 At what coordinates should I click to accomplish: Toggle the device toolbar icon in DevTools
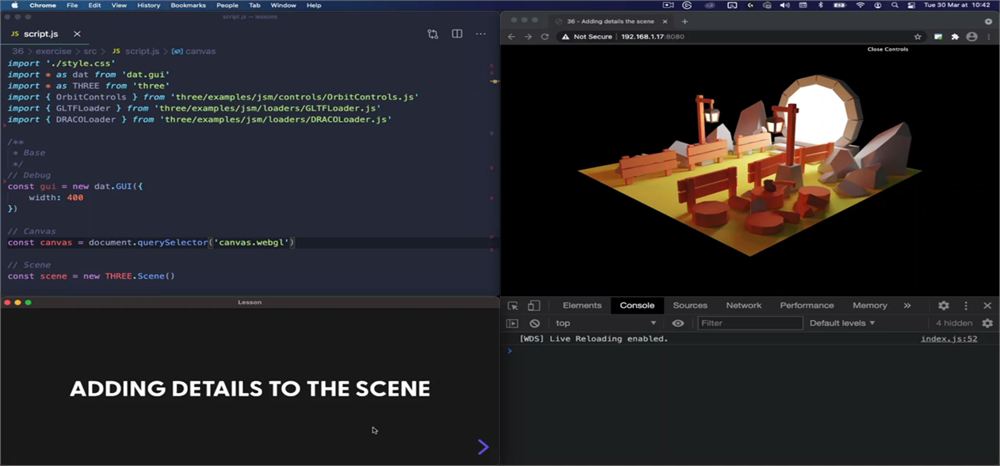tap(534, 305)
